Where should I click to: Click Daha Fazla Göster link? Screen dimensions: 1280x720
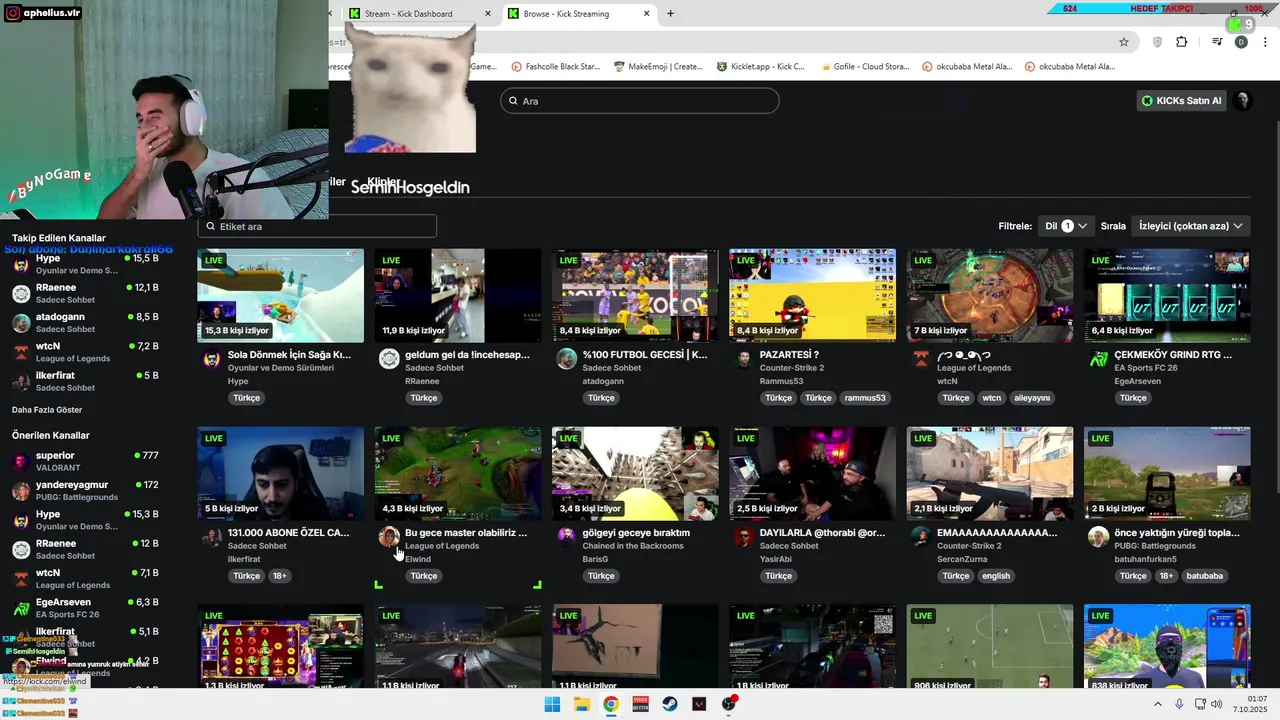(47, 410)
